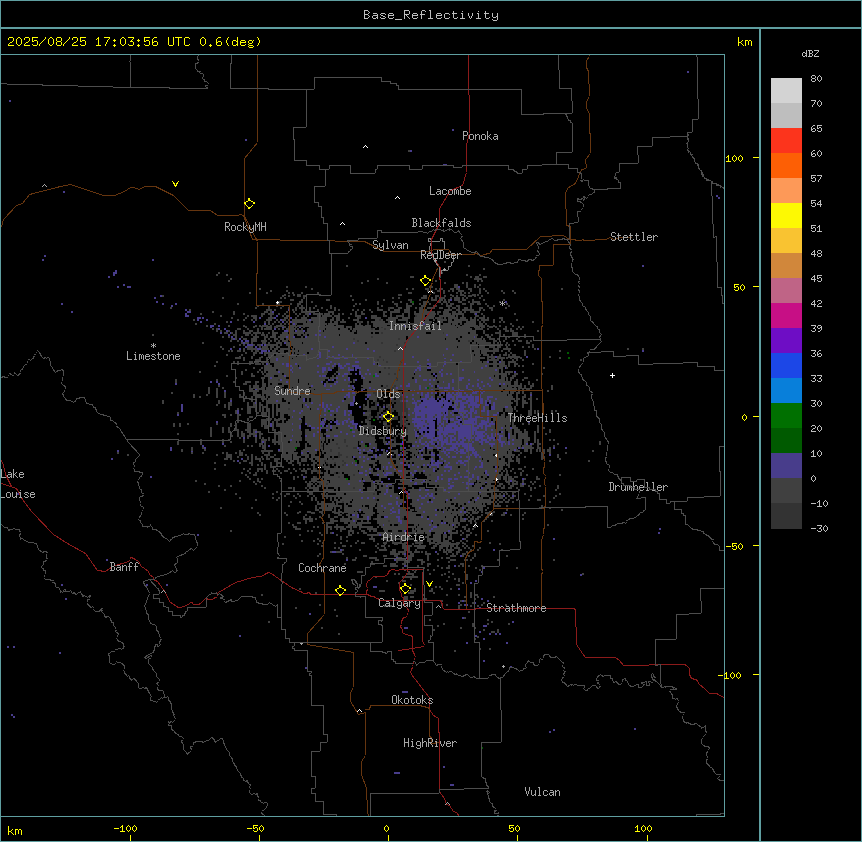Click the yellow diamond marker below Cochrane
The width and height of the screenshot is (862, 842).
pyautogui.click(x=340, y=590)
